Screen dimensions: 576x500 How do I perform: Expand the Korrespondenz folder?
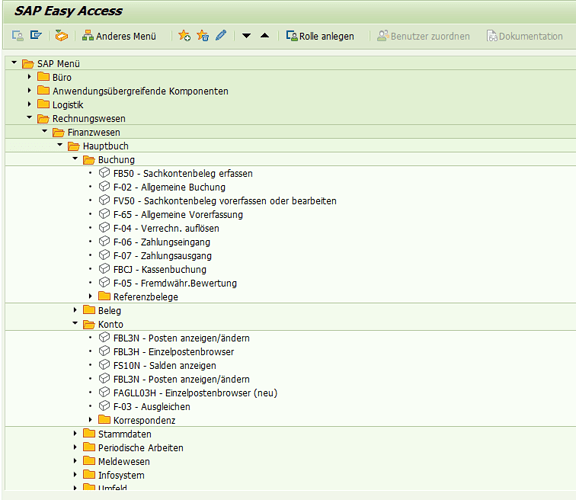[x=90, y=420]
